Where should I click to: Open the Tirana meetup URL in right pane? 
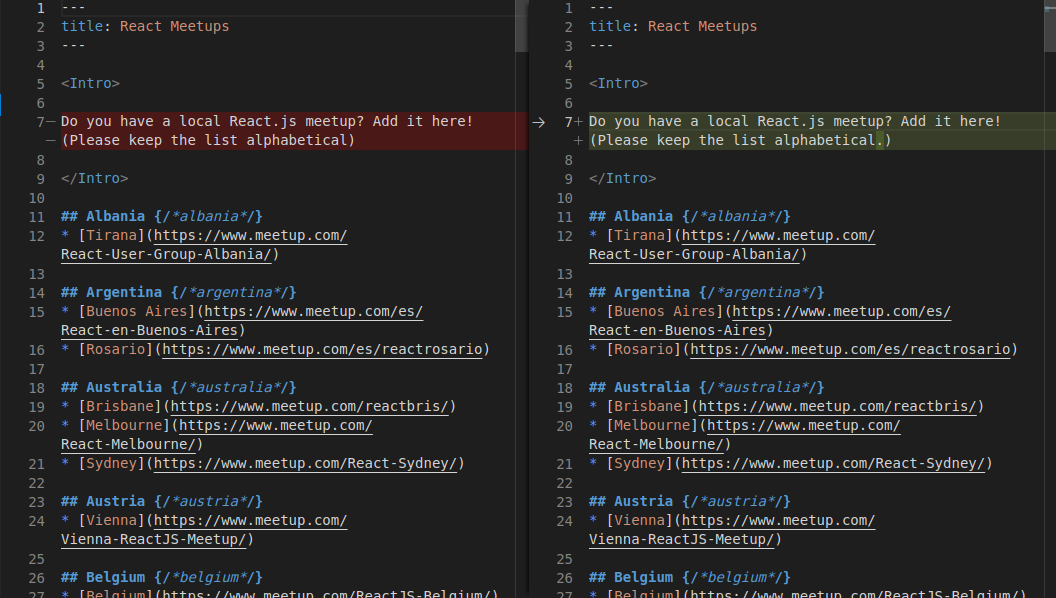tap(732, 245)
